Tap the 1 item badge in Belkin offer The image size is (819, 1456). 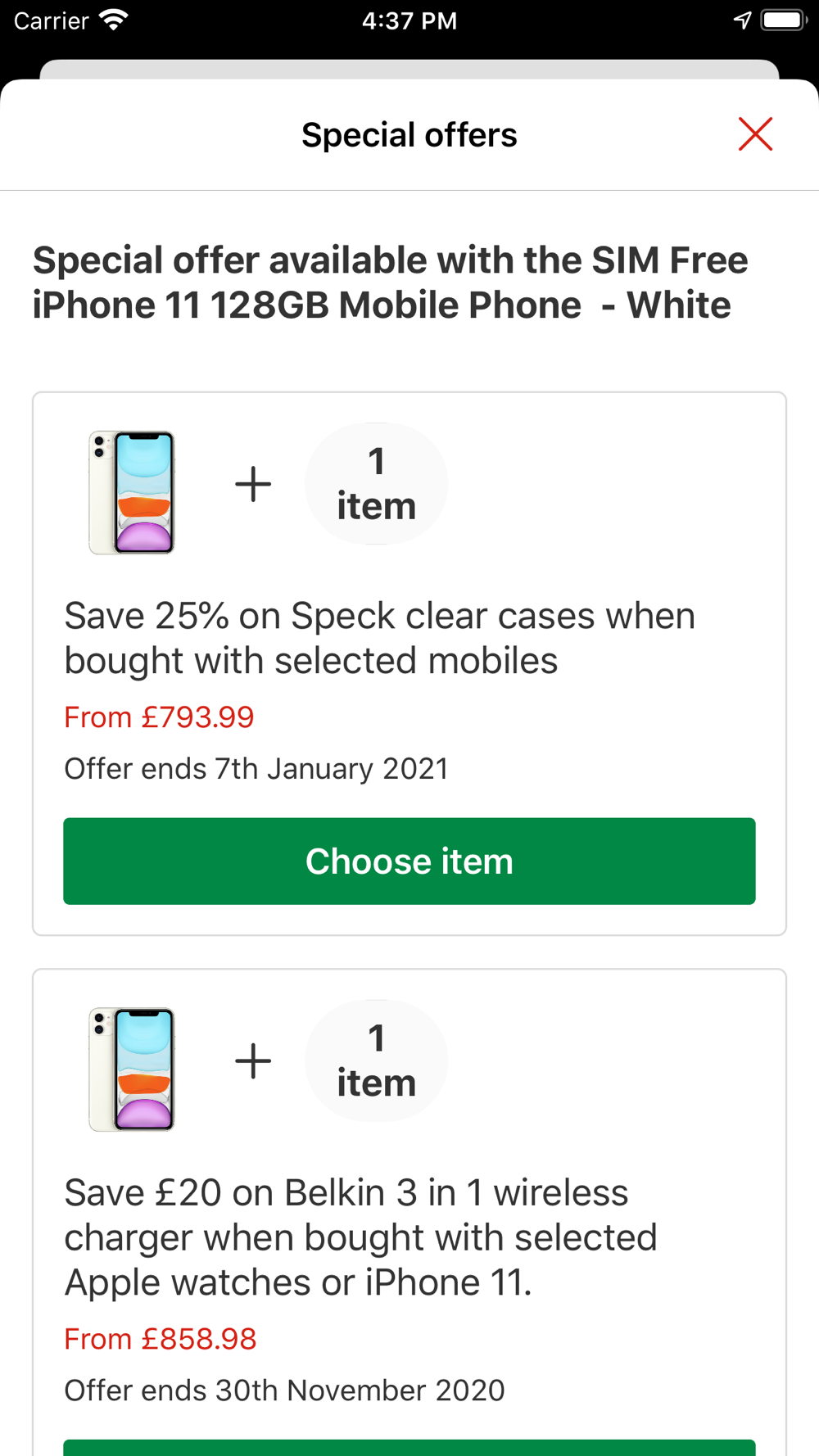pos(376,1061)
